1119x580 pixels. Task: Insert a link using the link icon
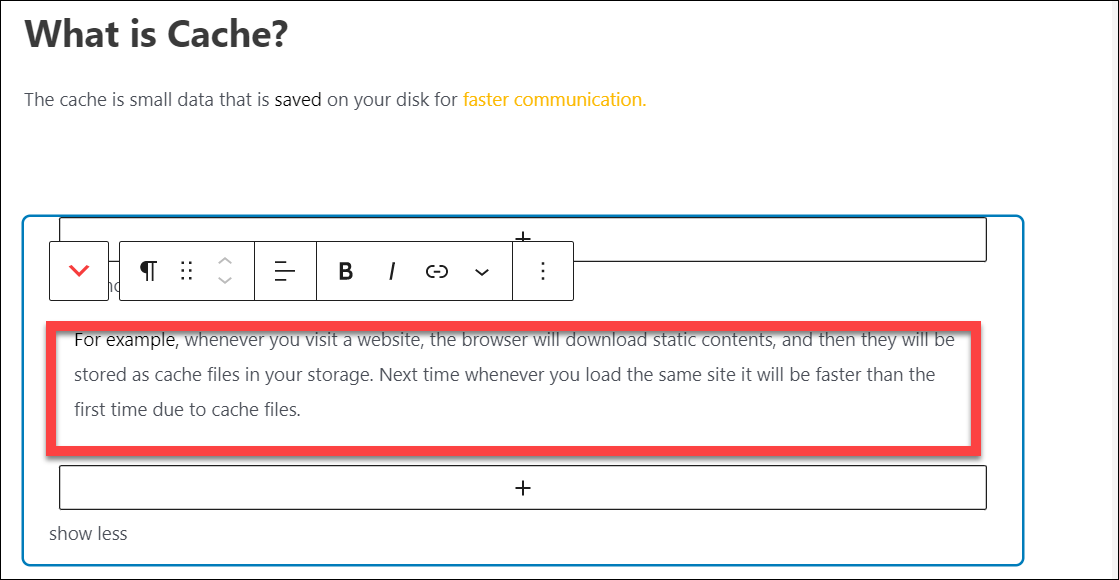[437, 271]
